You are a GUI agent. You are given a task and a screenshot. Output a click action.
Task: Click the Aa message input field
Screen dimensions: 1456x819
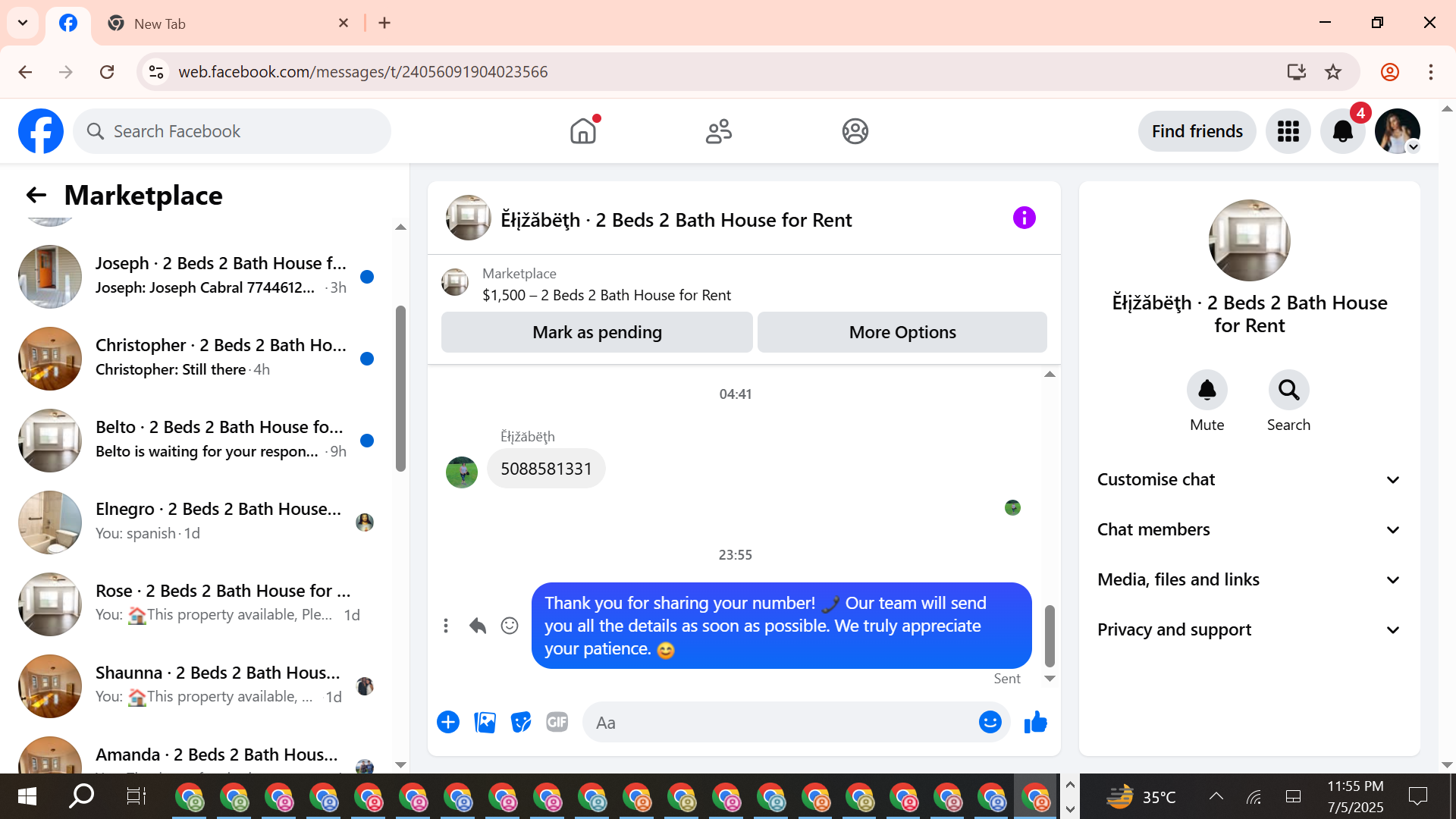(x=781, y=722)
